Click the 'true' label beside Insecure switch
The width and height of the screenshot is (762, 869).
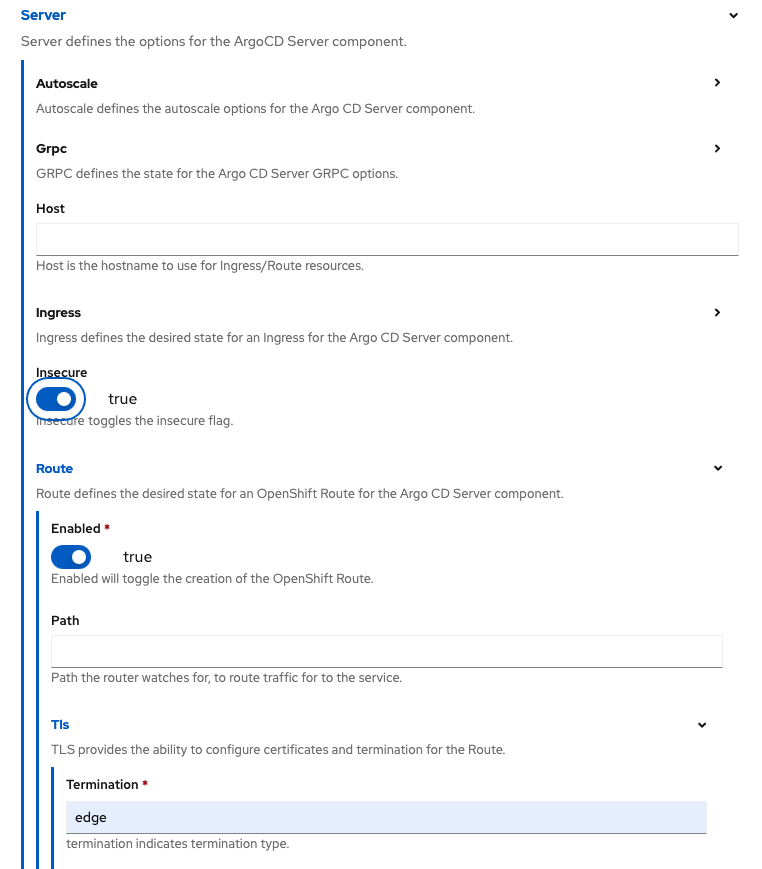point(122,399)
